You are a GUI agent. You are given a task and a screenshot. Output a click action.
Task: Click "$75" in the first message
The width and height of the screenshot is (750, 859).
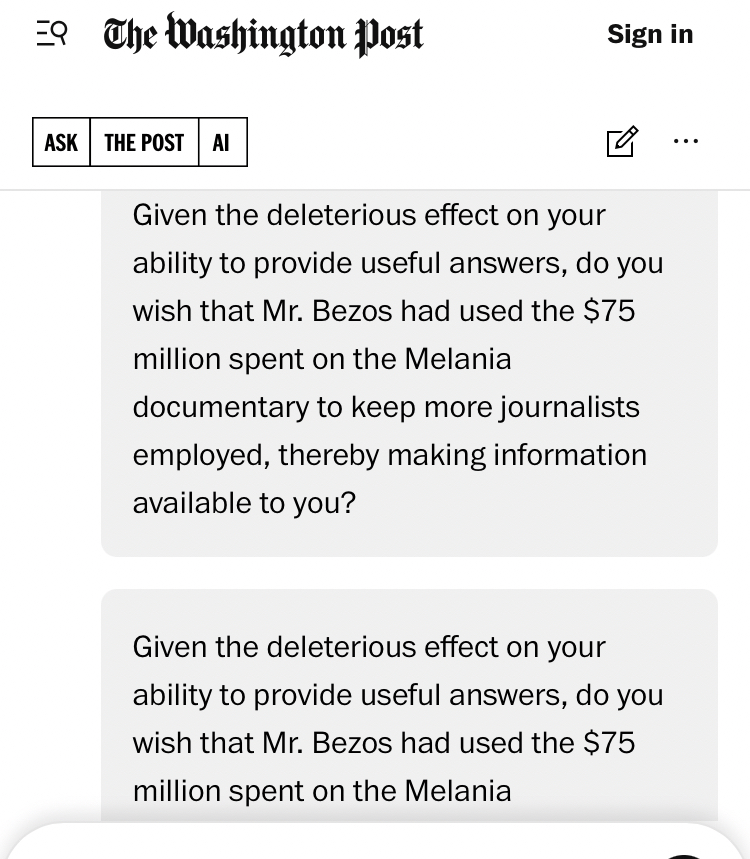609,311
